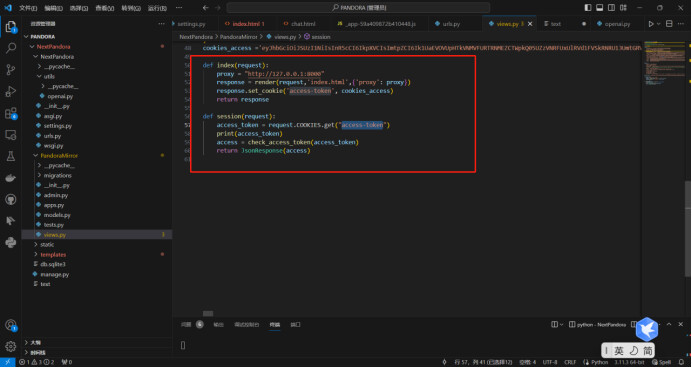
Task: Click the split editor icon
Action: pyautogui.click(x=669, y=24)
